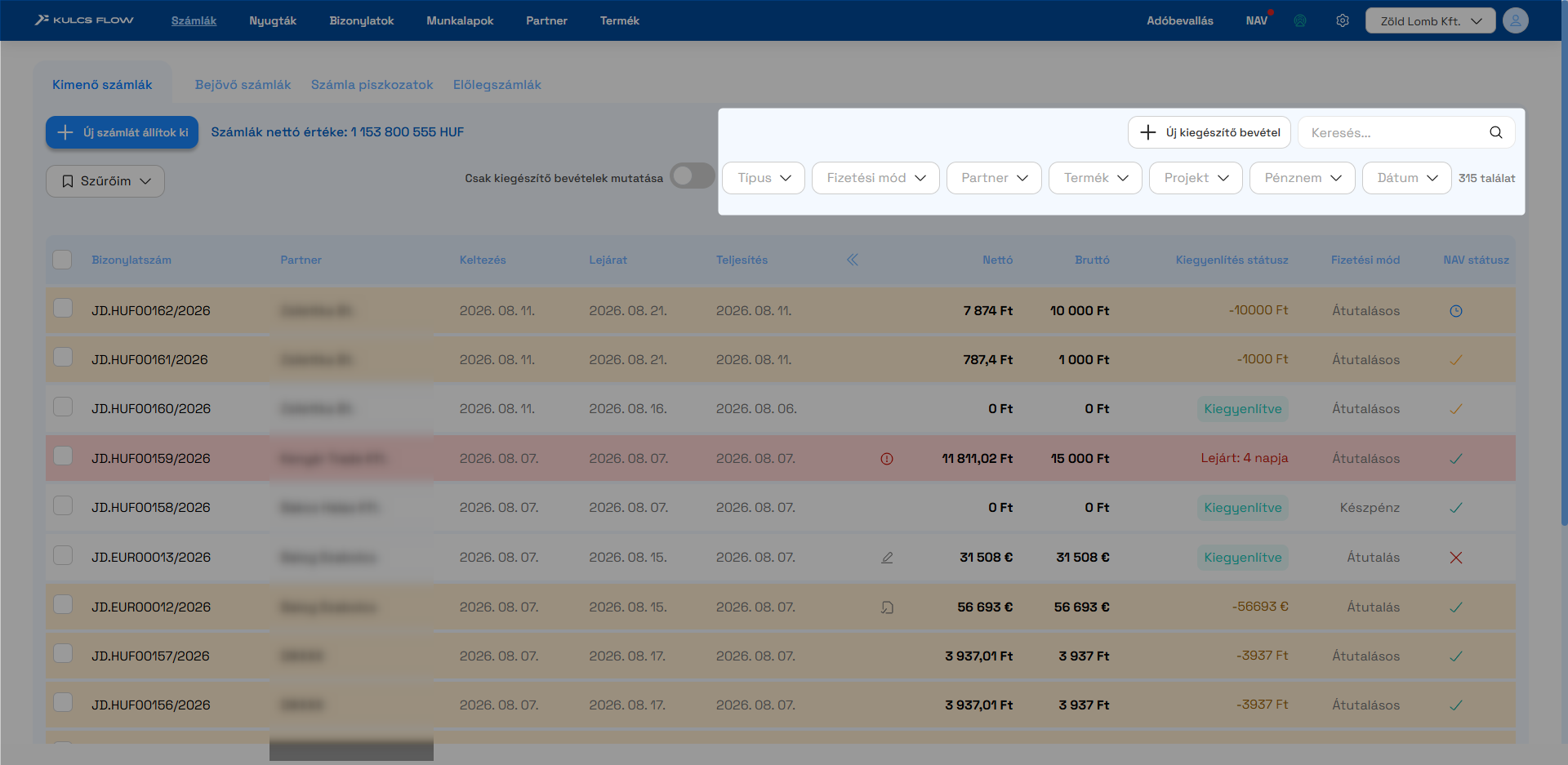This screenshot has height=765, width=1568.
Task: Toggle Csak kiegészítő bevételek mutatása switch
Action: (692, 176)
